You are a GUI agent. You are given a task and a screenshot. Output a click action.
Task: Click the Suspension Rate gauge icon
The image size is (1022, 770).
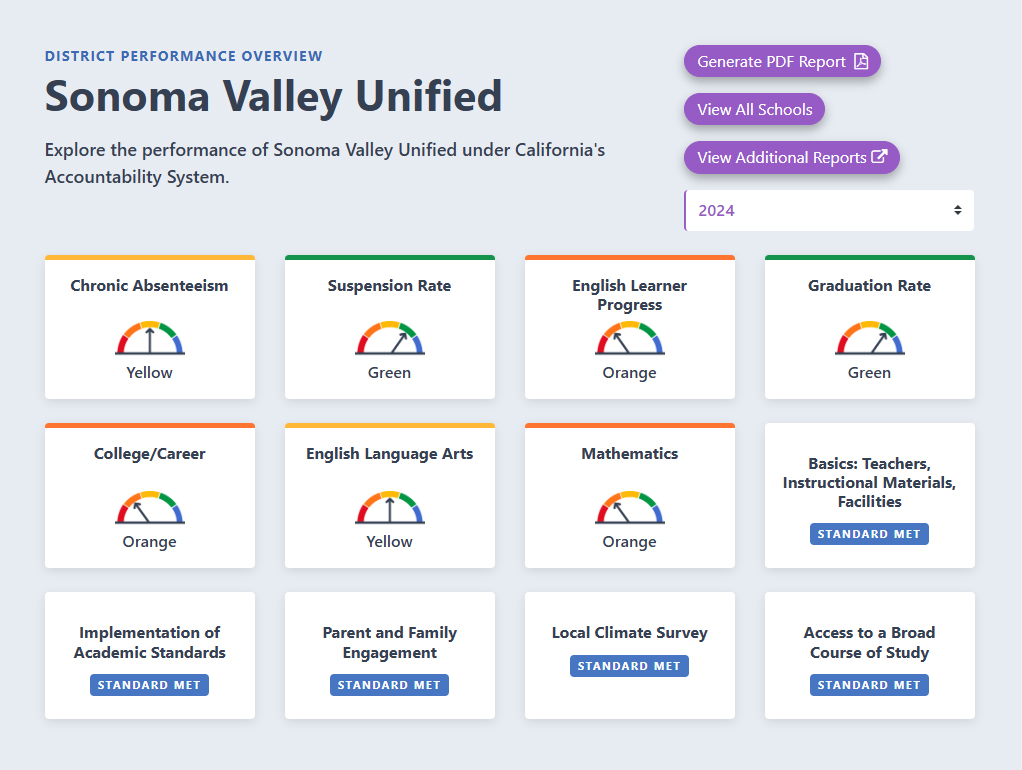point(390,338)
